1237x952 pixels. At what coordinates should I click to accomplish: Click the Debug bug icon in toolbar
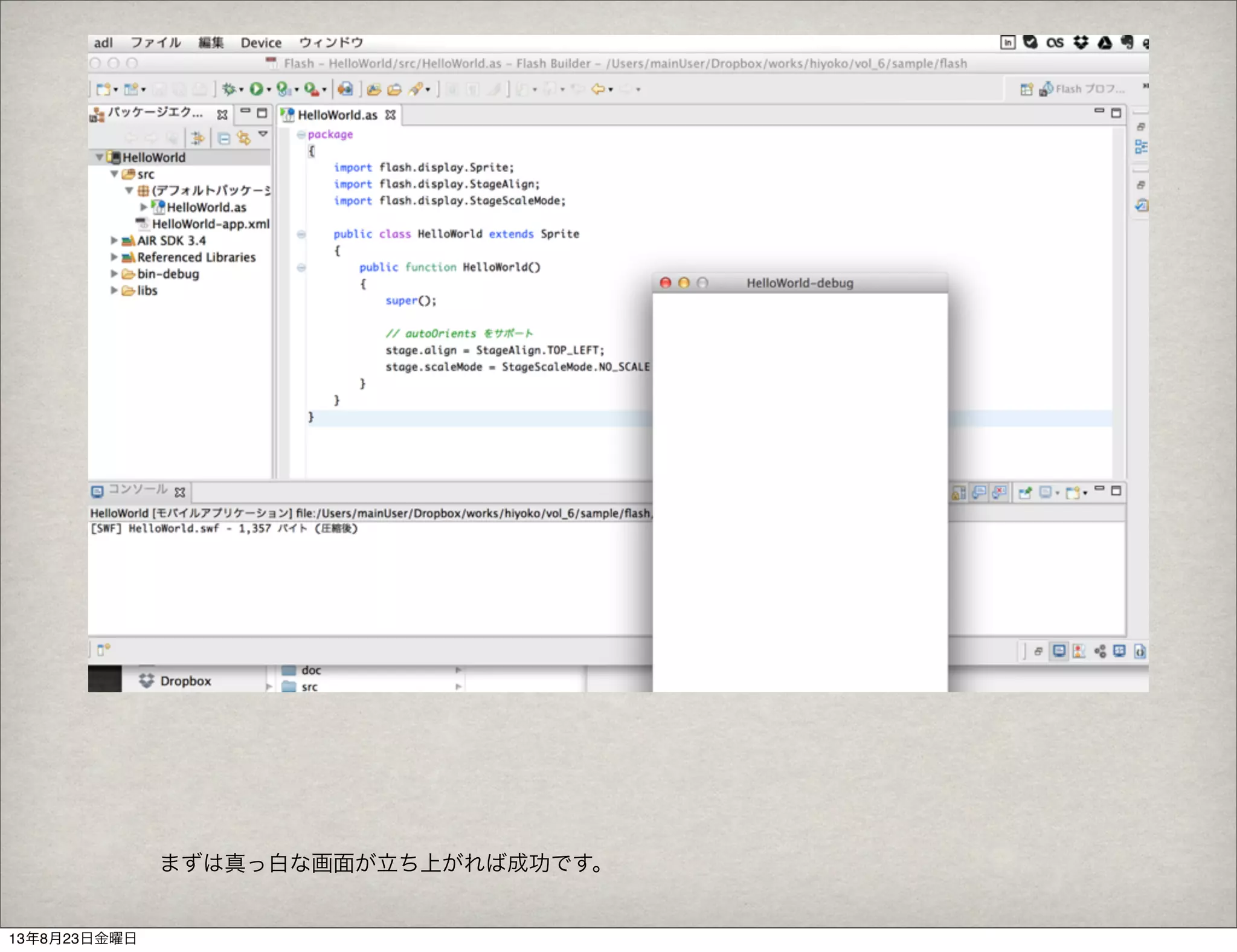pos(228,89)
